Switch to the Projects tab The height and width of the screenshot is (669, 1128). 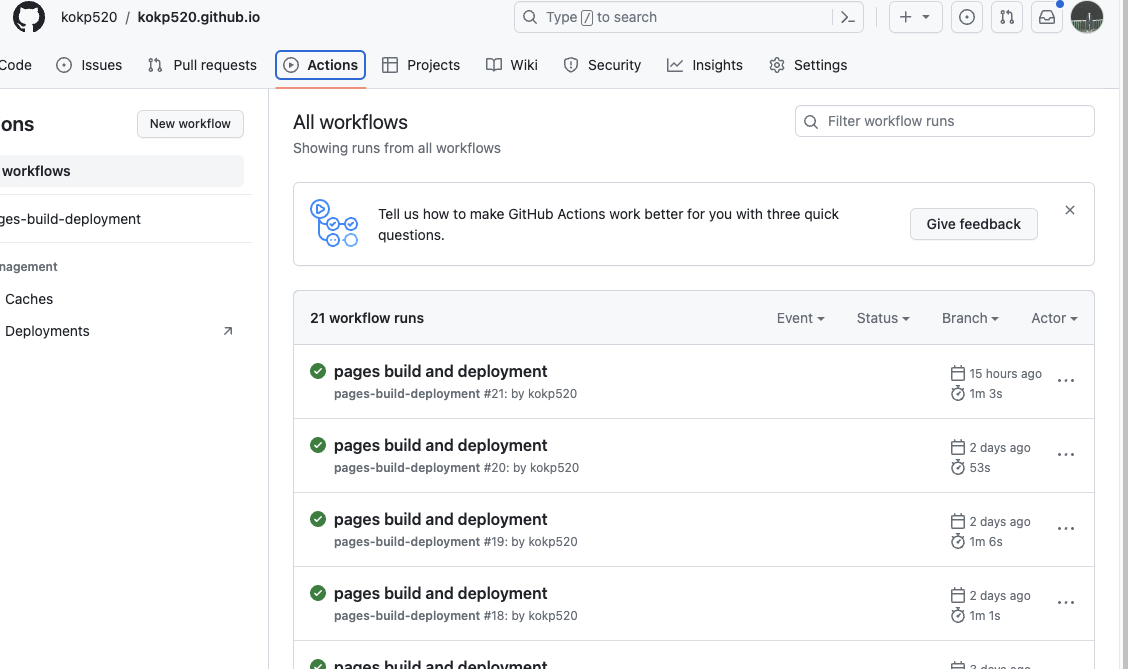click(x=421, y=65)
